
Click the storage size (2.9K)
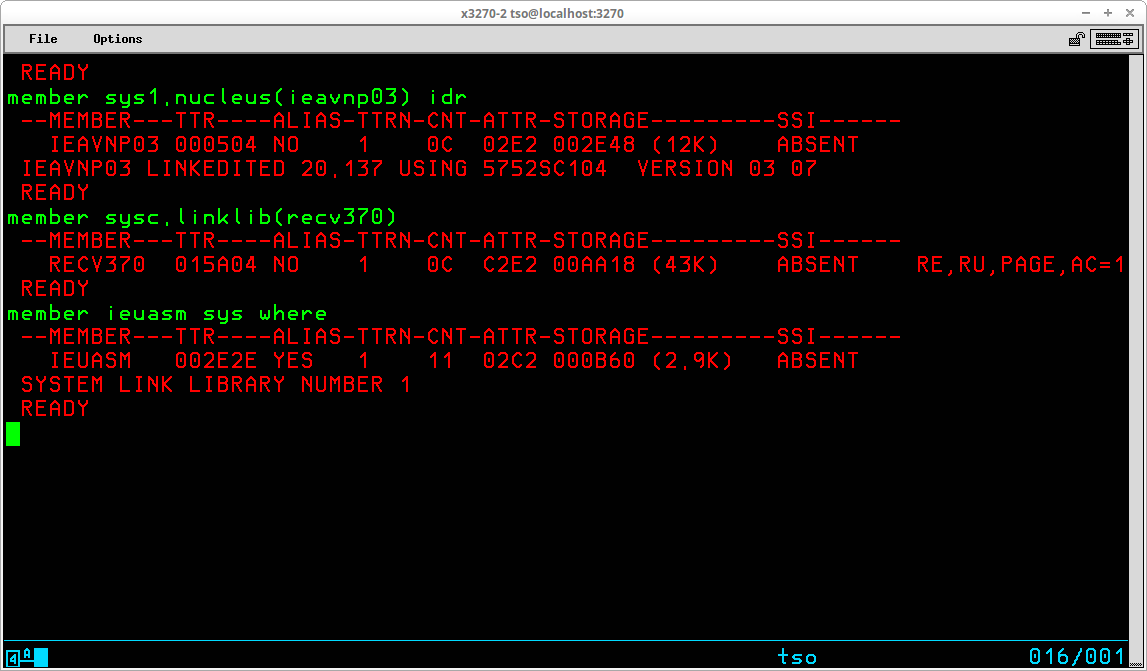pyautogui.click(x=692, y=361)
